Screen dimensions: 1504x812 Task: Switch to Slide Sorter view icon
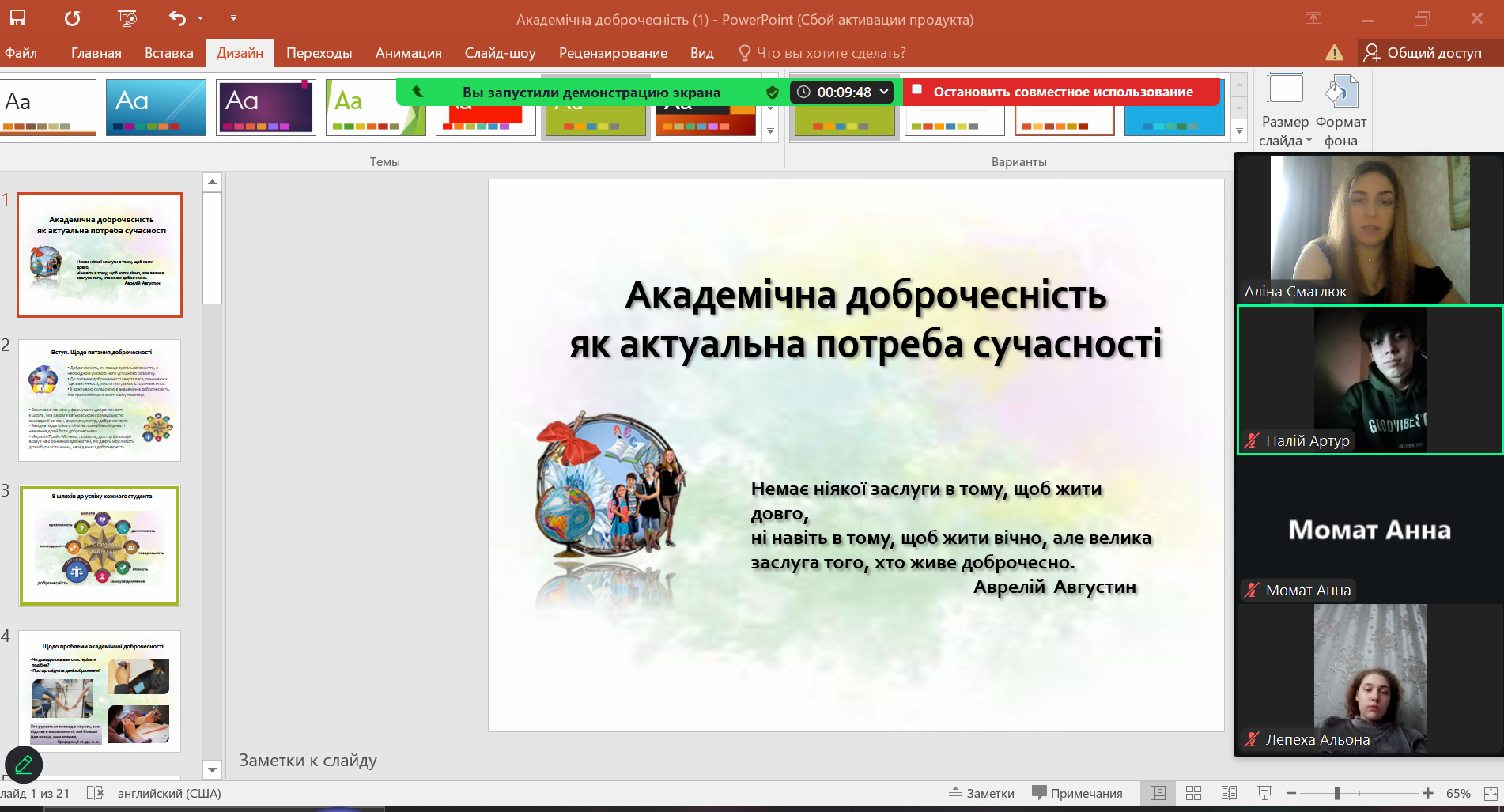(x=1194, y=793)
